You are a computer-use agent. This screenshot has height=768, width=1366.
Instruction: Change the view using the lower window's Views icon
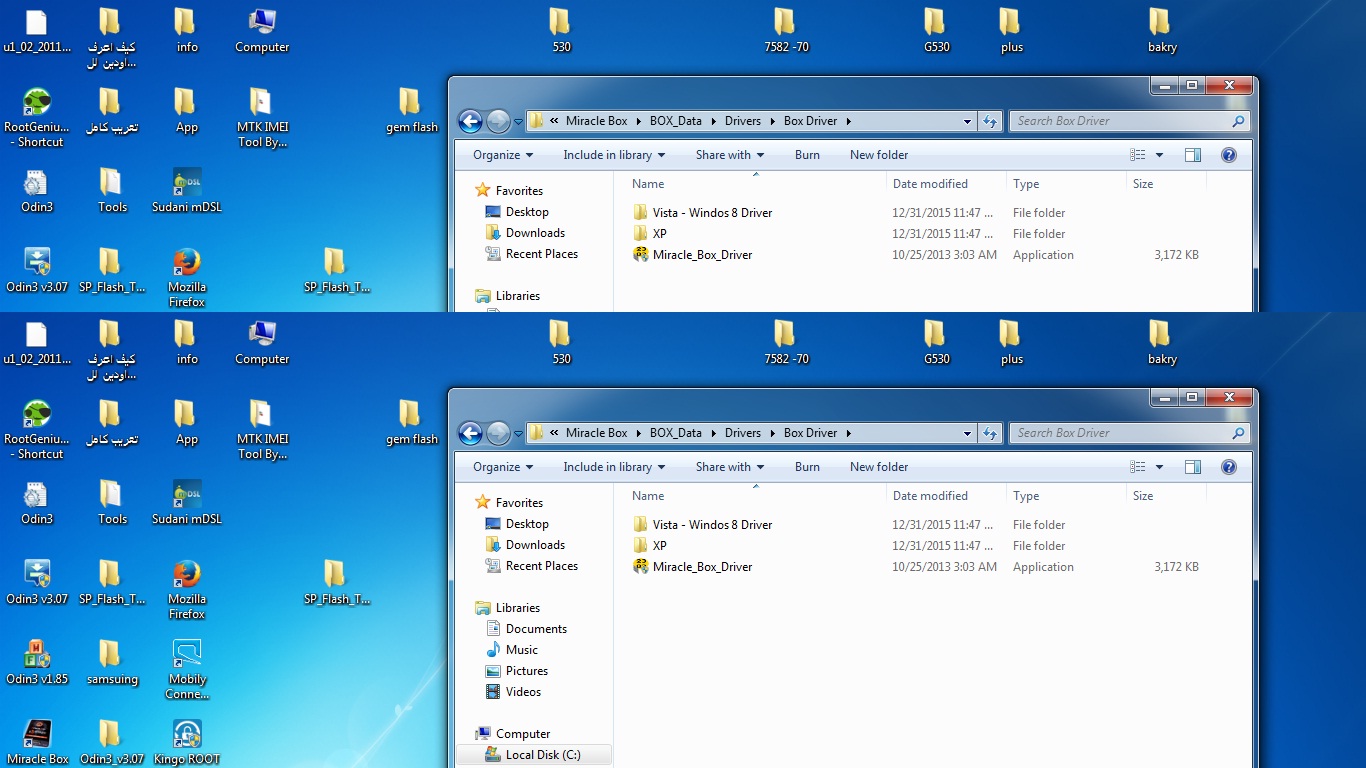1137,467
